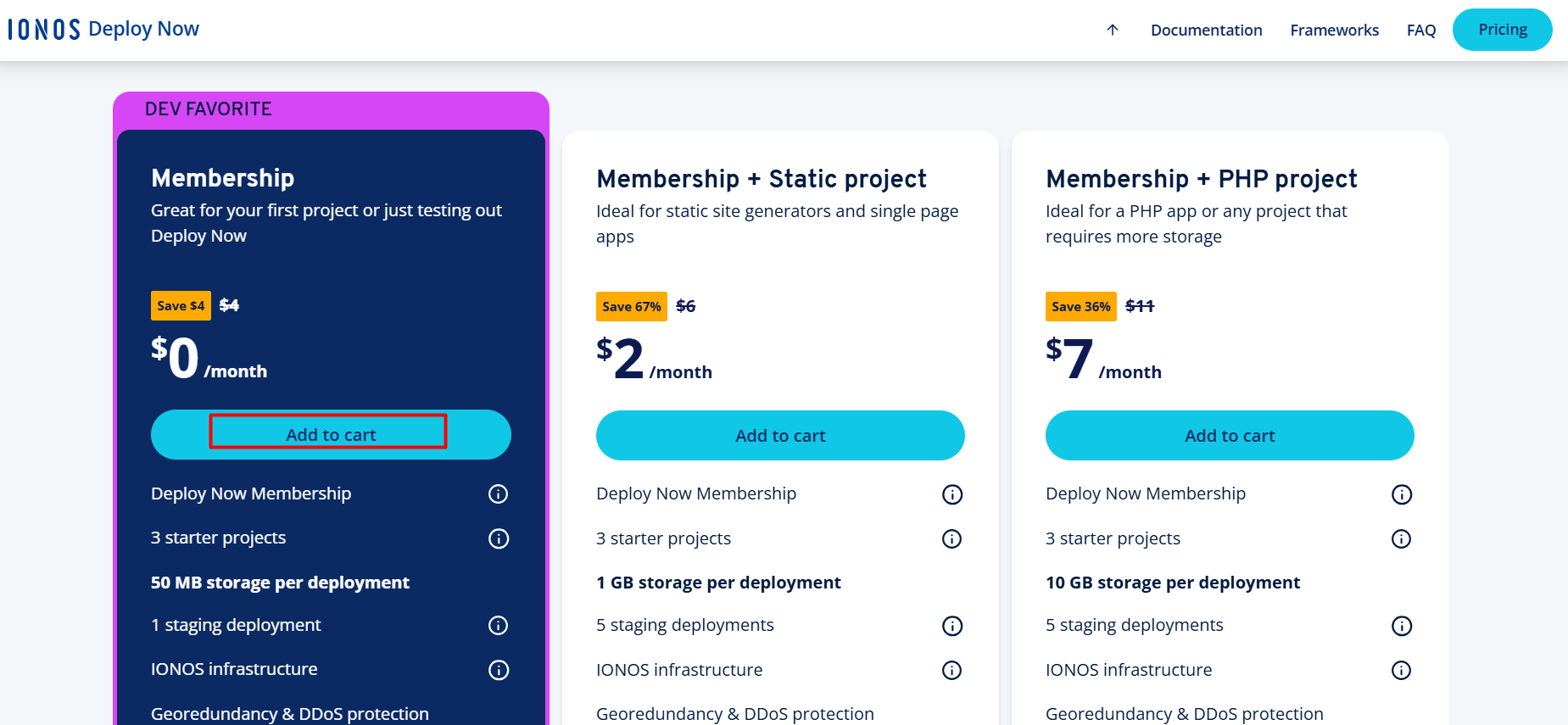Show info for 3 starter projects in PHP project card
This screenshot has width=1568, height=725.
(x=1402, y=538)
